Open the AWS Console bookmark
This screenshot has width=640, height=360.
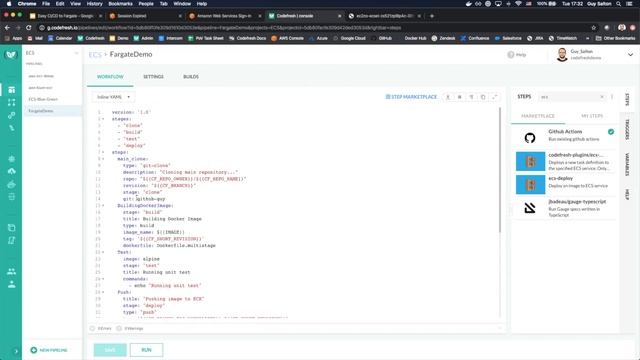(x=287, y=38)
